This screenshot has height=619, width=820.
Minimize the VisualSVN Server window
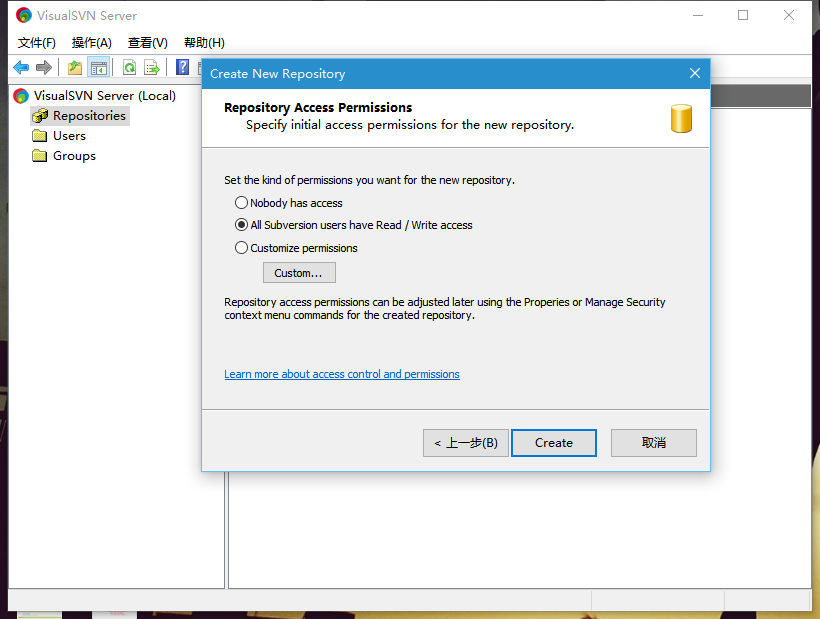(698, 15)
